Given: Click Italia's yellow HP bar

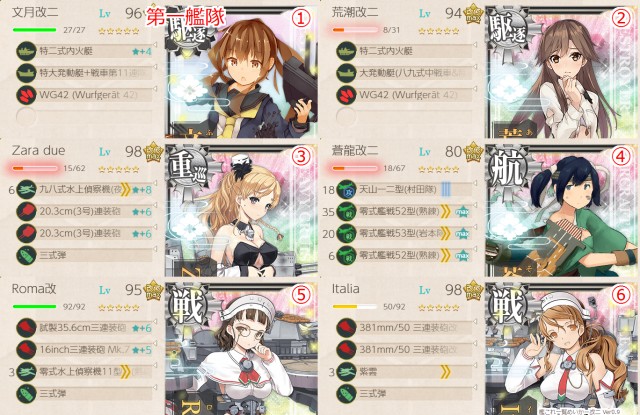Looking at the screenshot, I should (355, 306).
